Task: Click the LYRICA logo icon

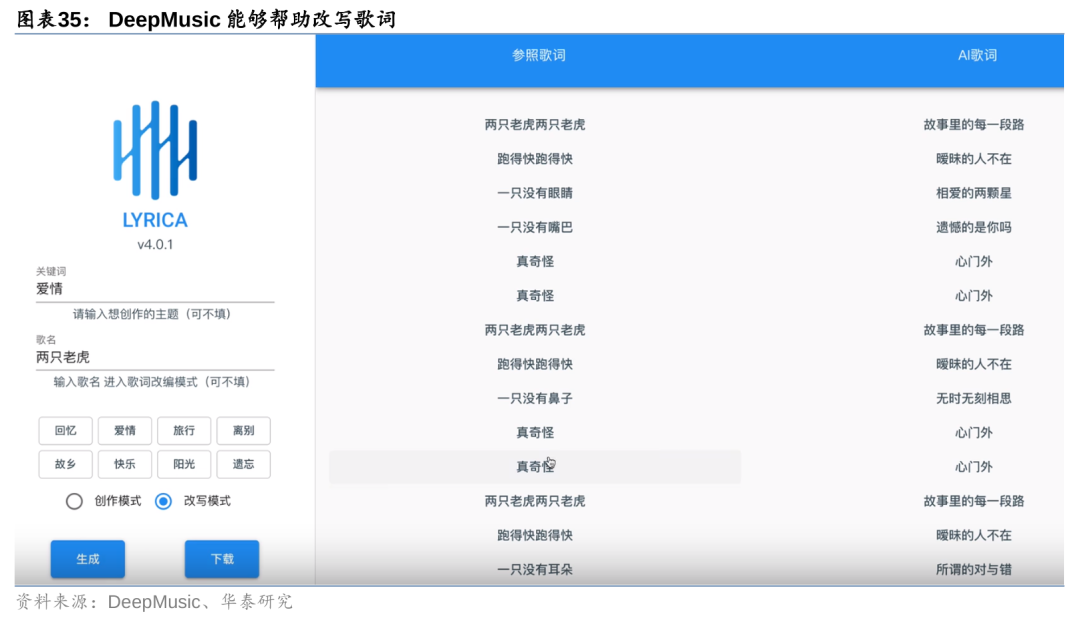Action: (155, 150)
